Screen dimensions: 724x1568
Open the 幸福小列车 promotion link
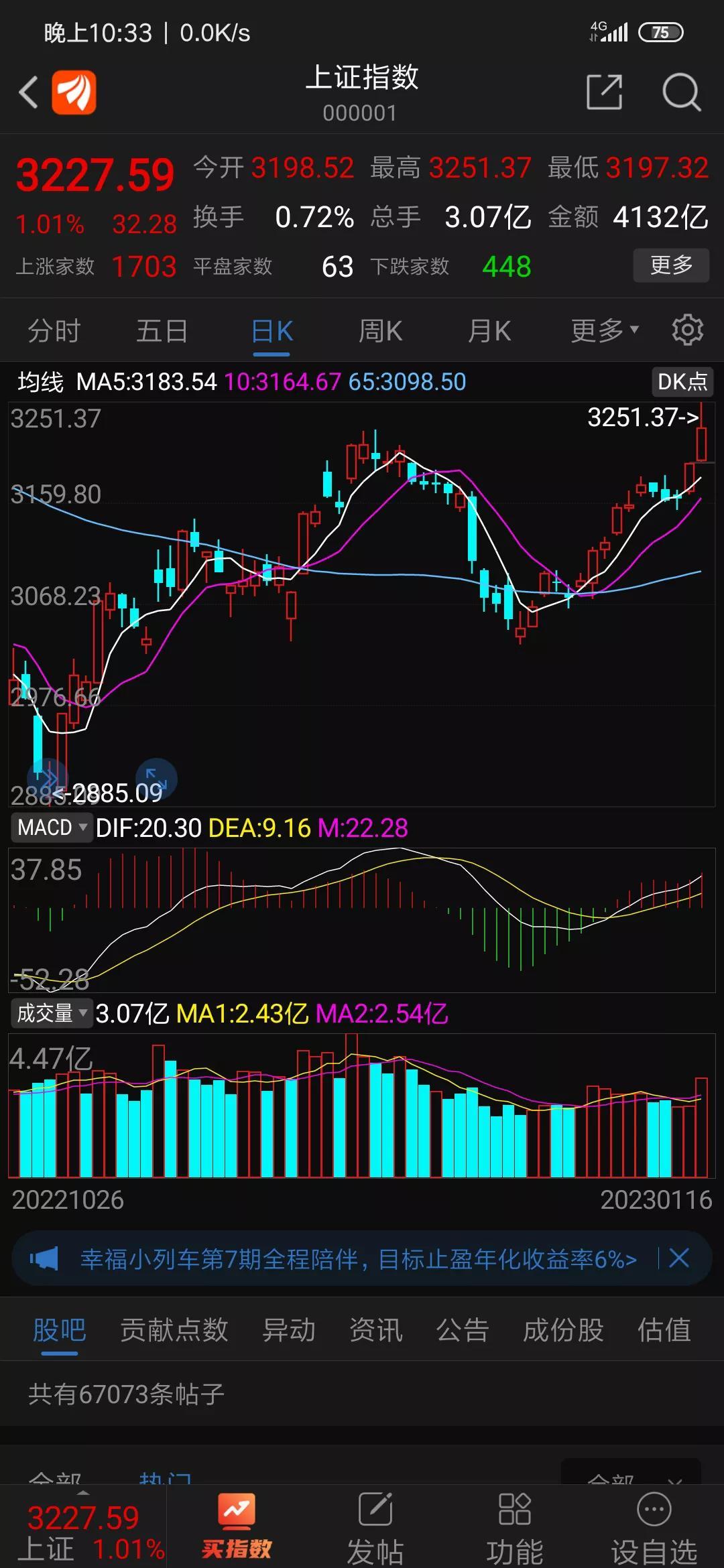pos(358,1259)
